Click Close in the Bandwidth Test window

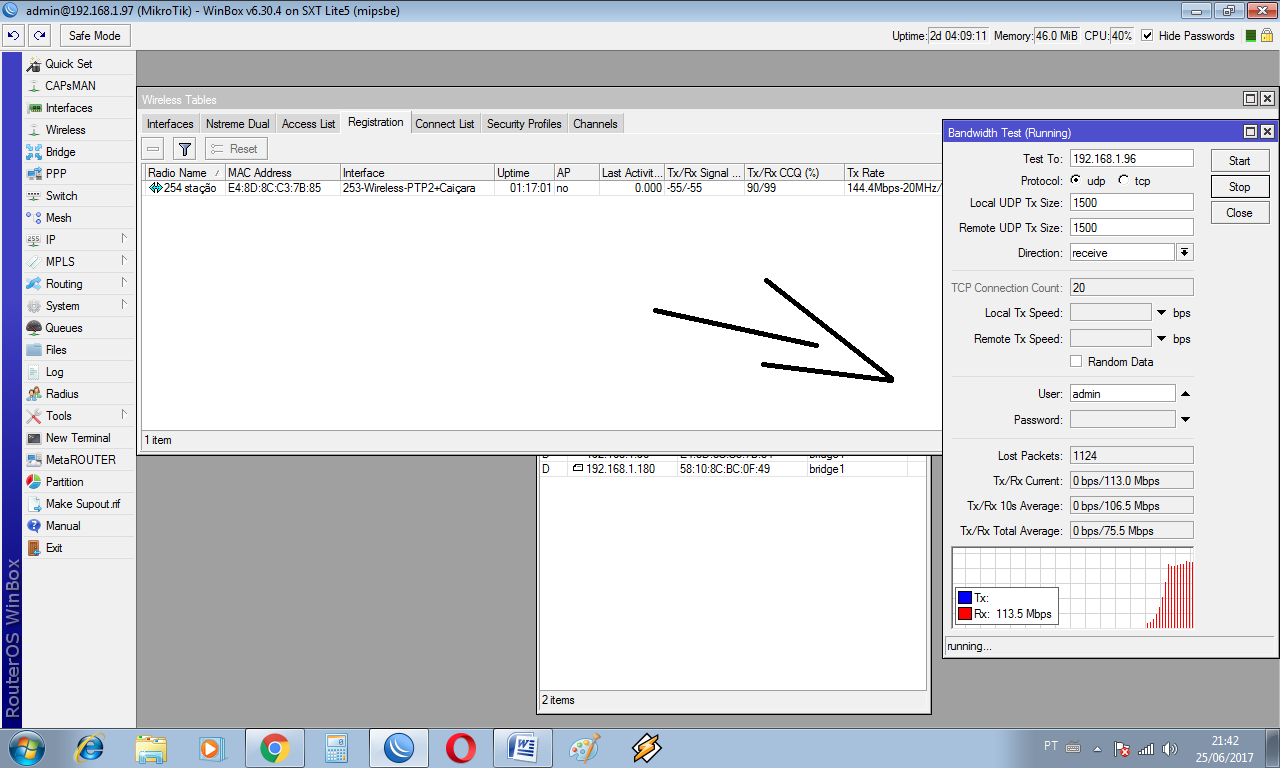tap(1239, 213)
